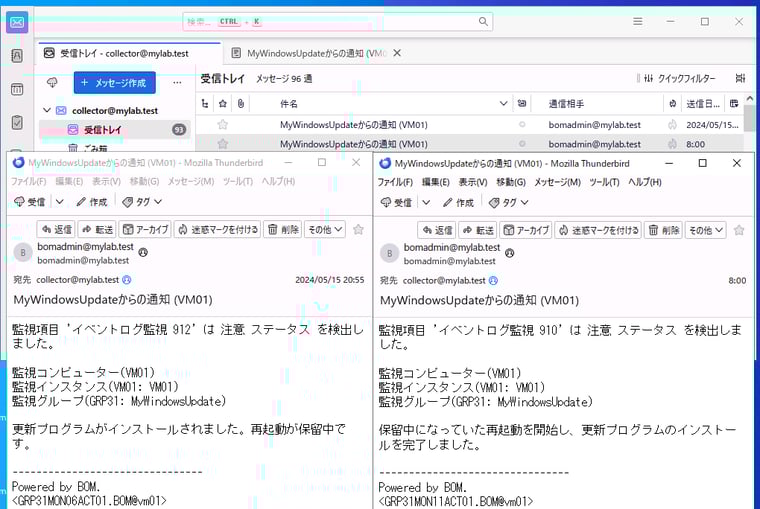
Task: Switch to the 受信トレイ collector@mylab.test tab
Action: coord(129,53)
